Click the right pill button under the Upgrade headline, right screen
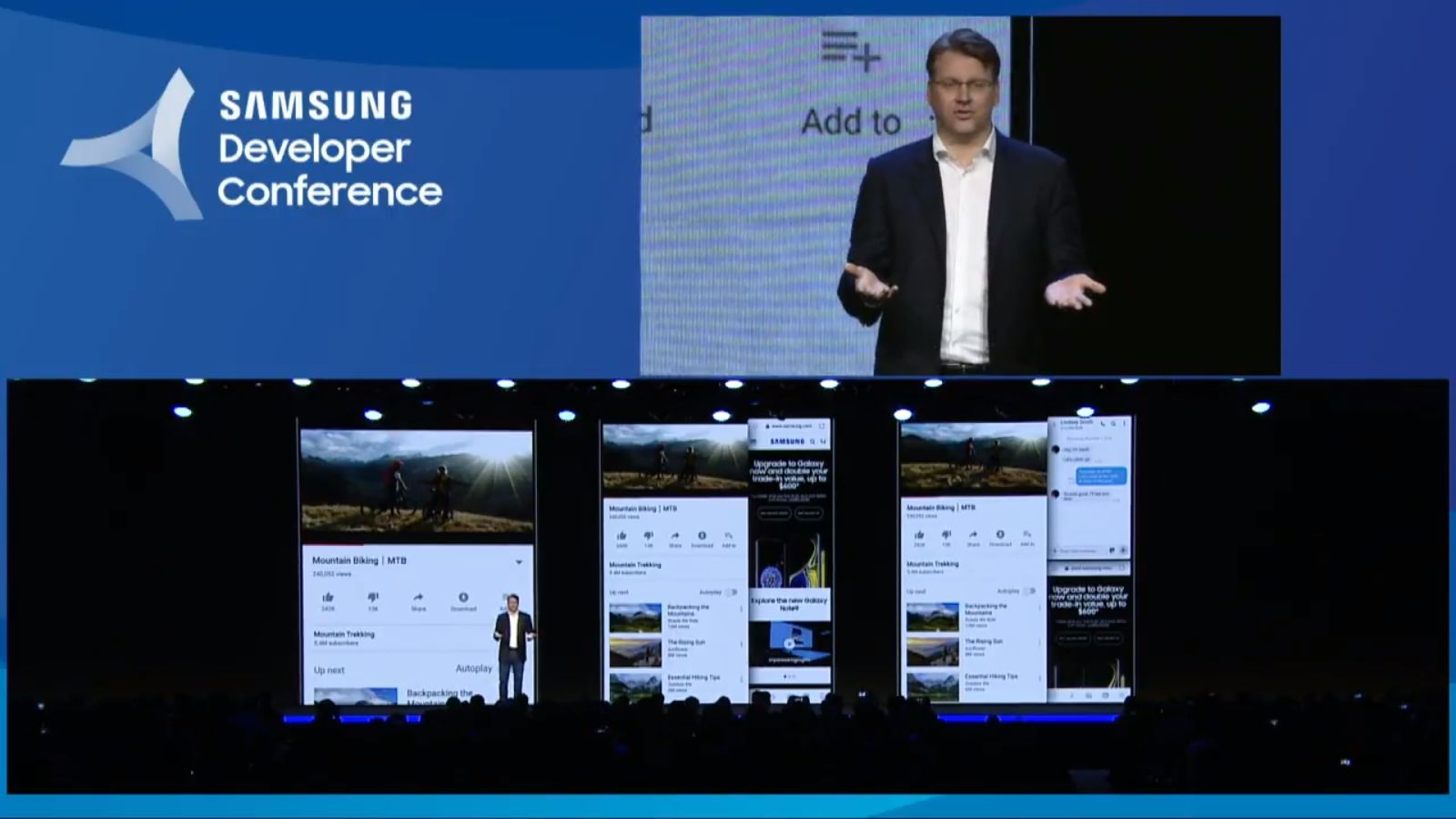 pyautogui.click(x=1107, y=639)
